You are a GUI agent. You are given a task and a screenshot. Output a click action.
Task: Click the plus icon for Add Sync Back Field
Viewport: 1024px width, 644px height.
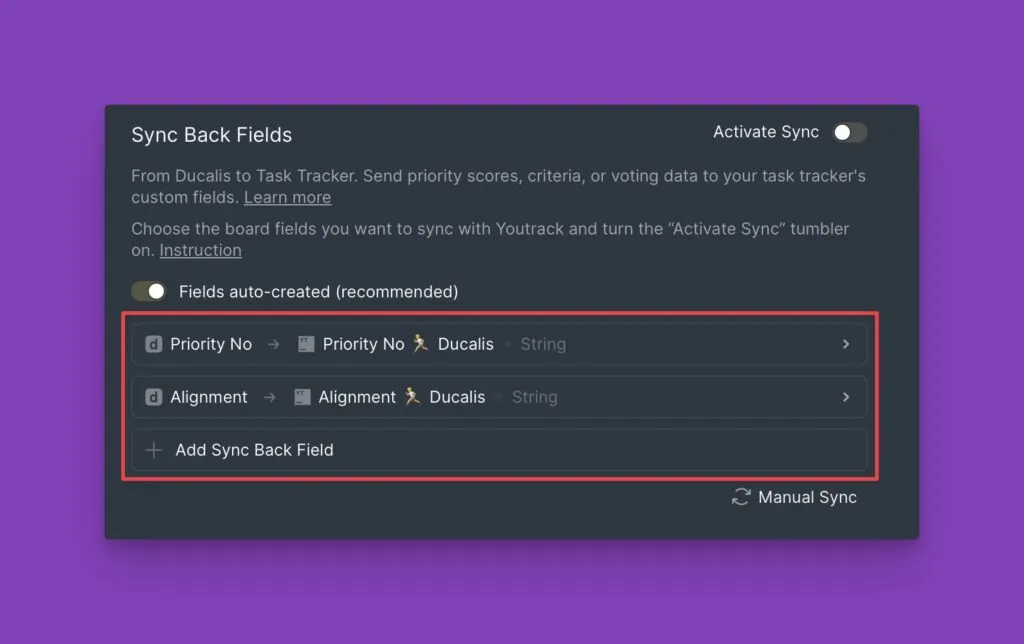pos(153,450)
